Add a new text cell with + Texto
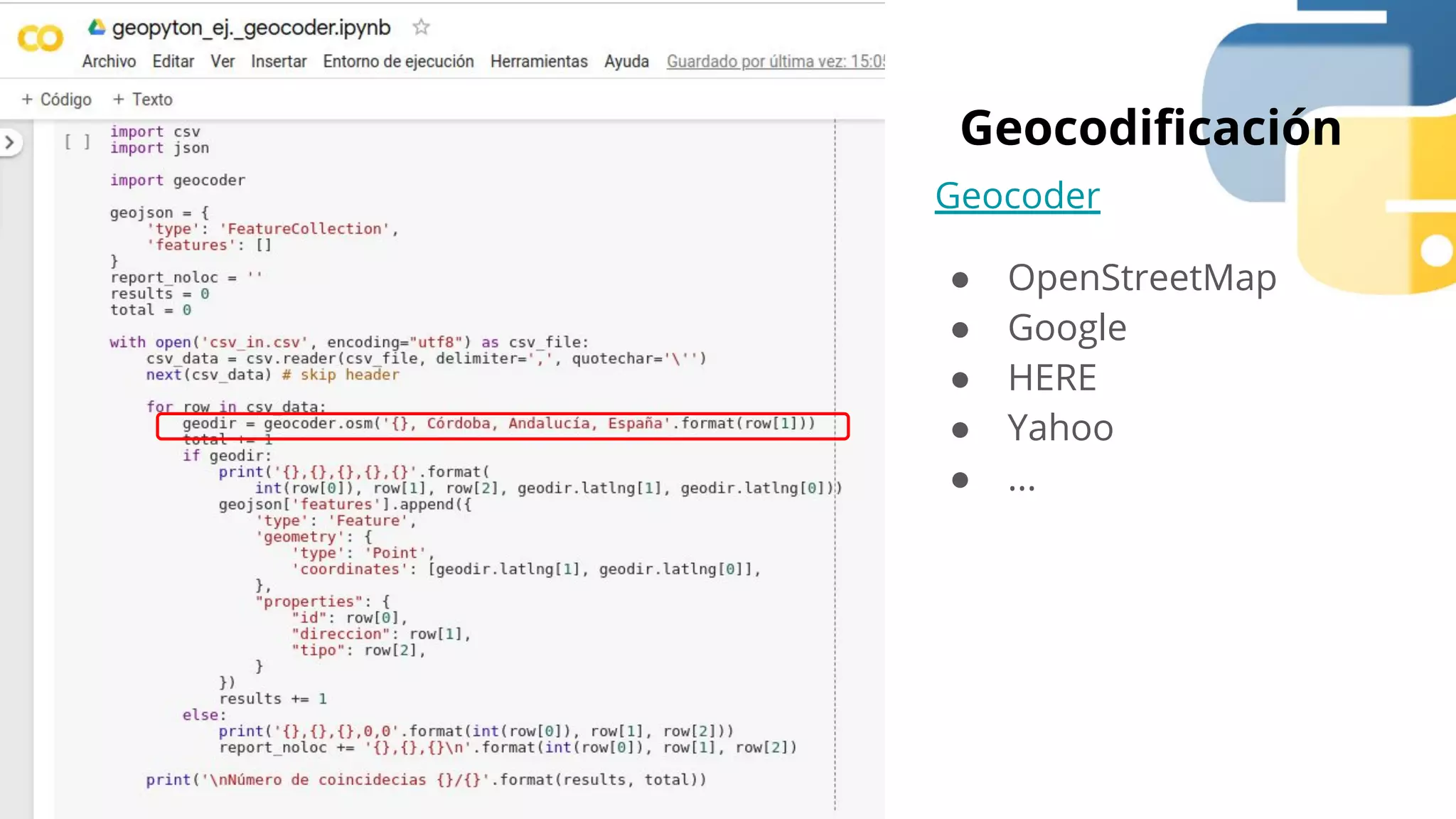This screenshot has height=819, width=1456. (143, 100)
